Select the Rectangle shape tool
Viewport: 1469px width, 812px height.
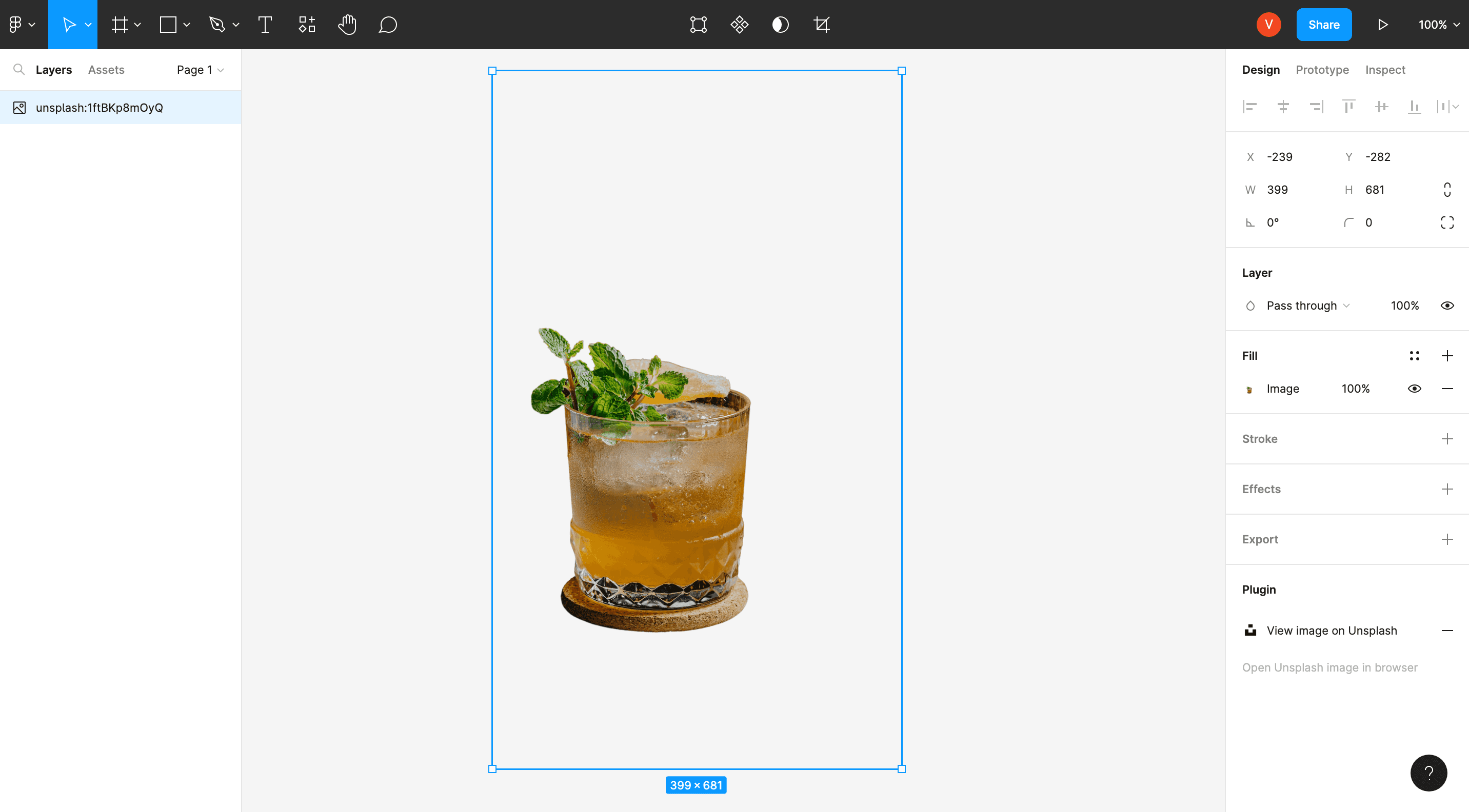click(167, 25)
